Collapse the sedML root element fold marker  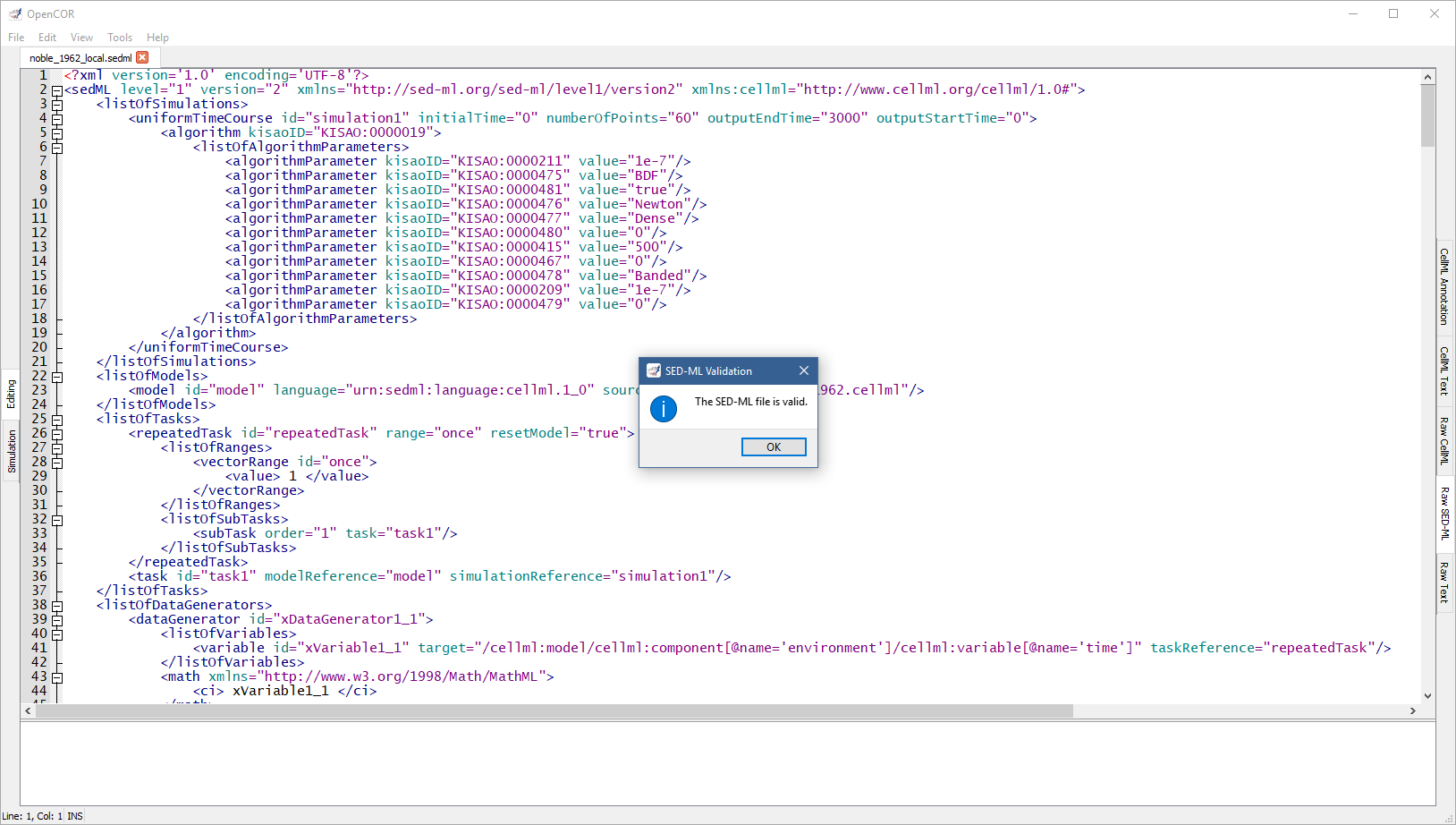click(57, 90)
